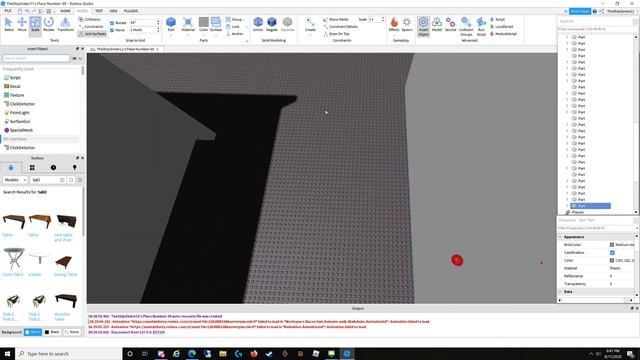The width and height of the screenshot is (640, 360).
Task: Toggle the Rotate snap checkbox
Action: pyautogui.click(x=112, y=23)
